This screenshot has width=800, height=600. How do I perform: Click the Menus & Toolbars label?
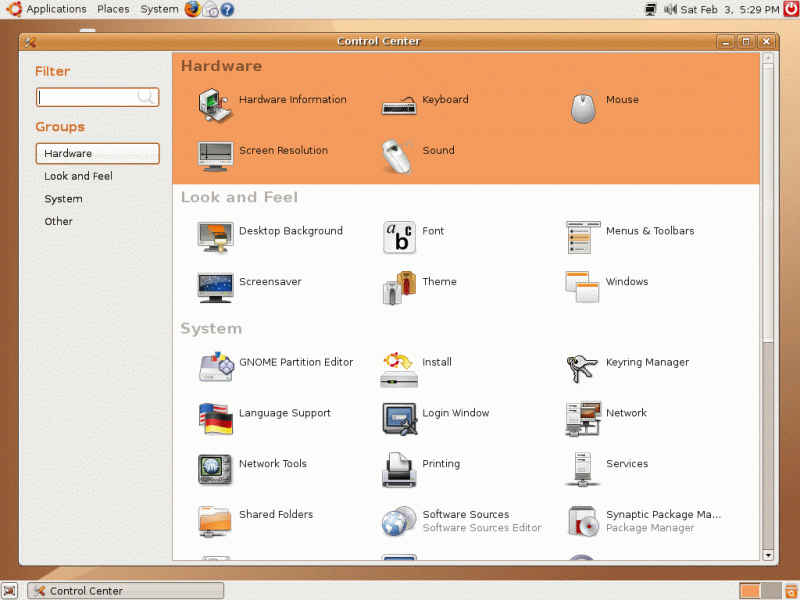(650, 231)
